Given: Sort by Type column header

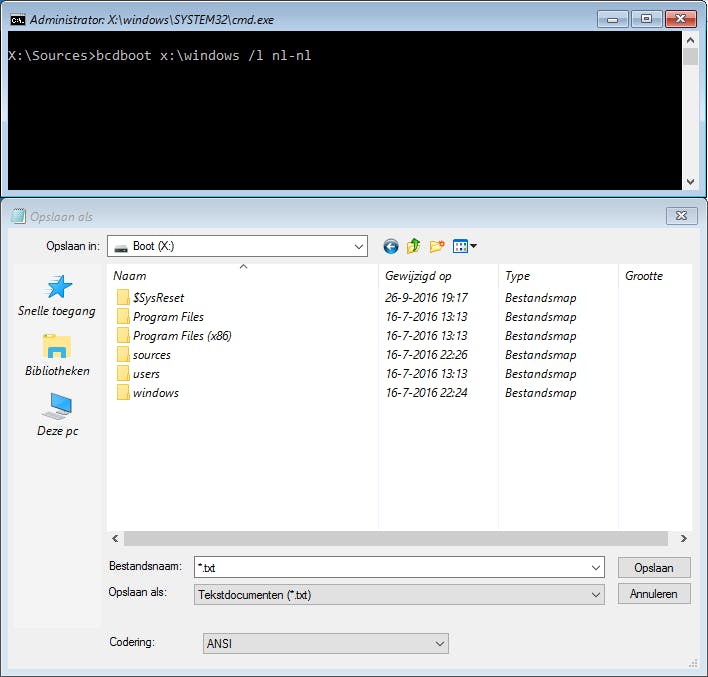Looking at the screenshot, I should pyautogui.click(x=559, y=275).
